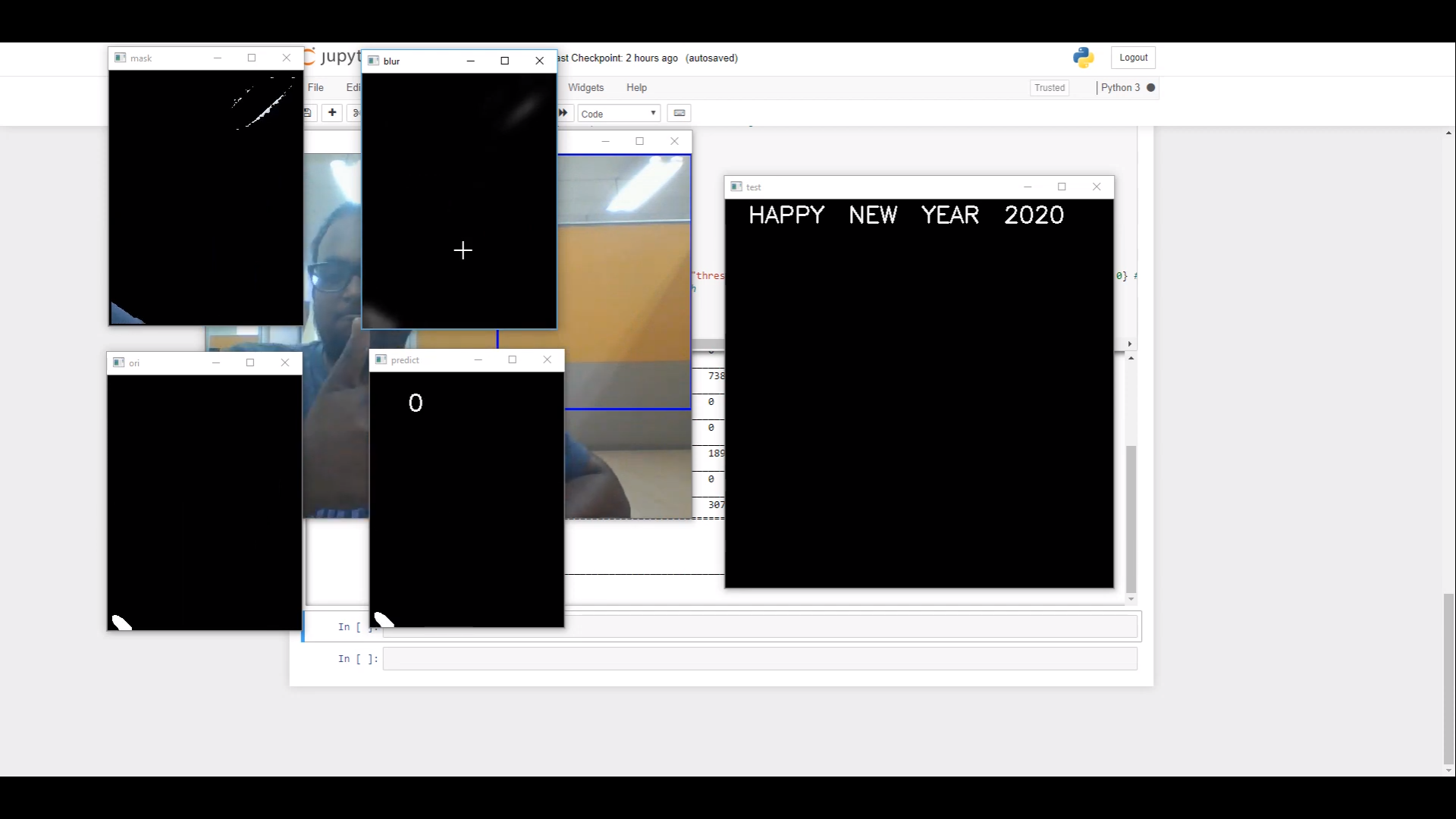The height and width of the screenshot is (819, 1456).
Task: Open the Help menu
Action: [x=636, y=88]
